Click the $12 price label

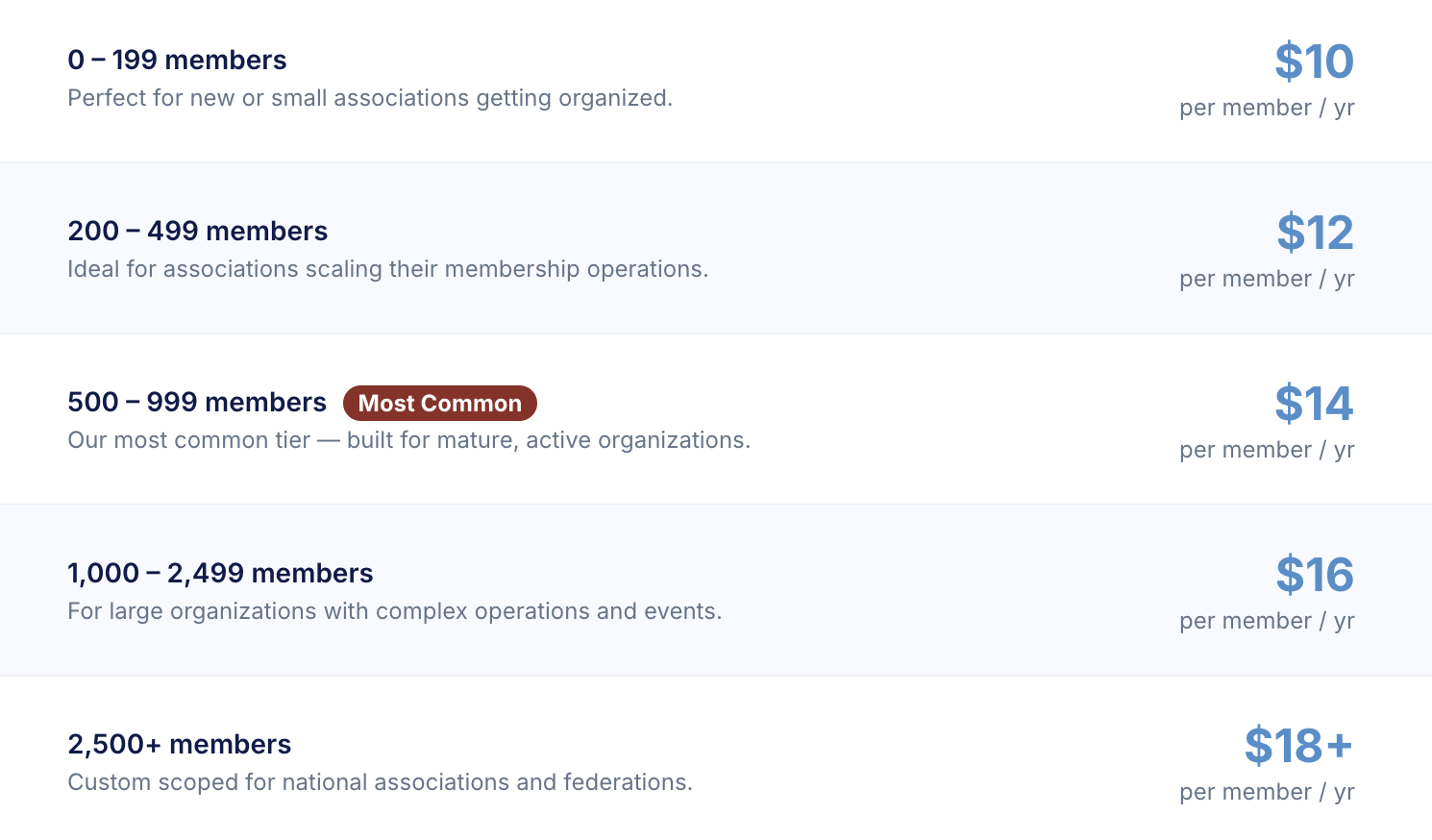pyautogui.click(x=1315, y=233)
